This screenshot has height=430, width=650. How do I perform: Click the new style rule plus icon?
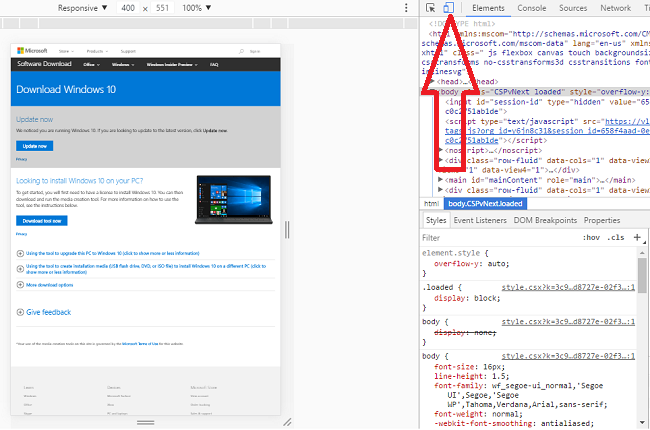coord(637,237)
